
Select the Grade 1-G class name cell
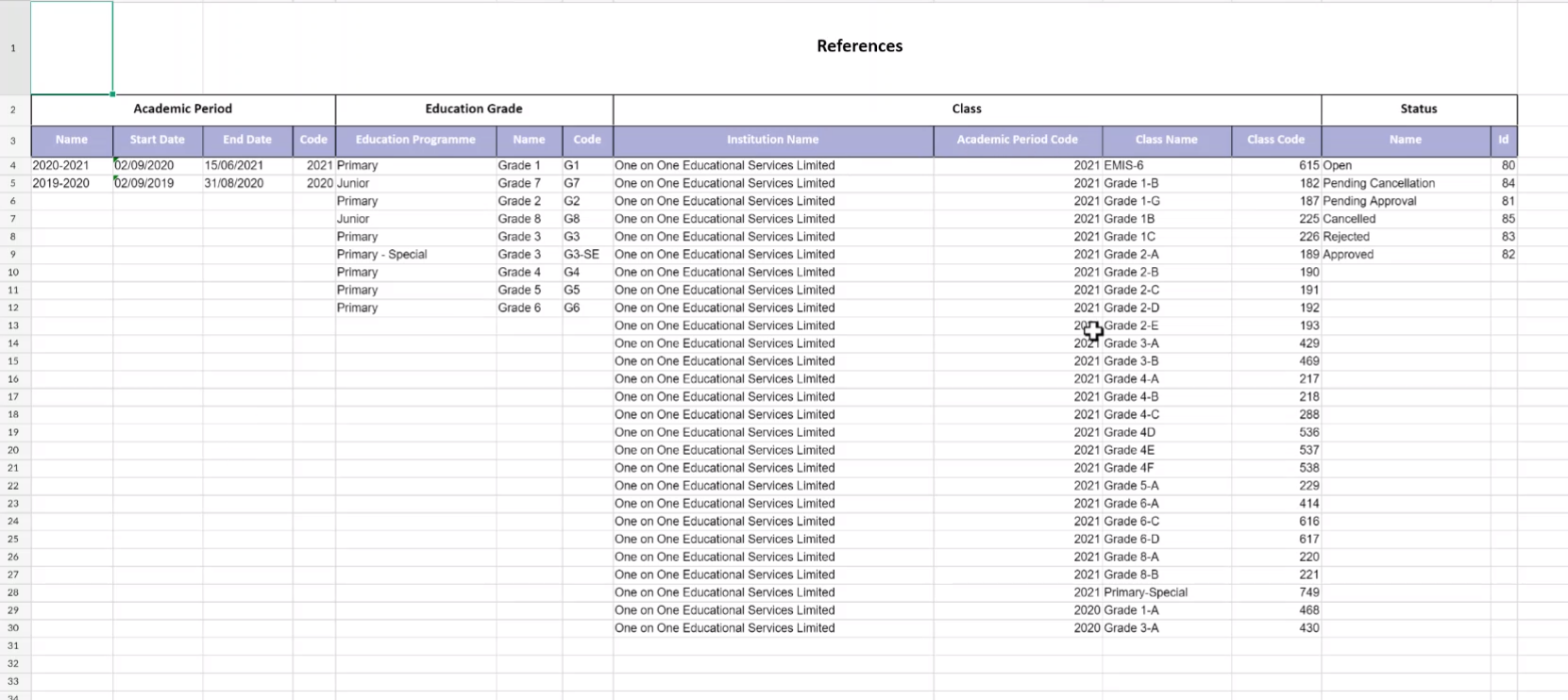(1167, 201)
